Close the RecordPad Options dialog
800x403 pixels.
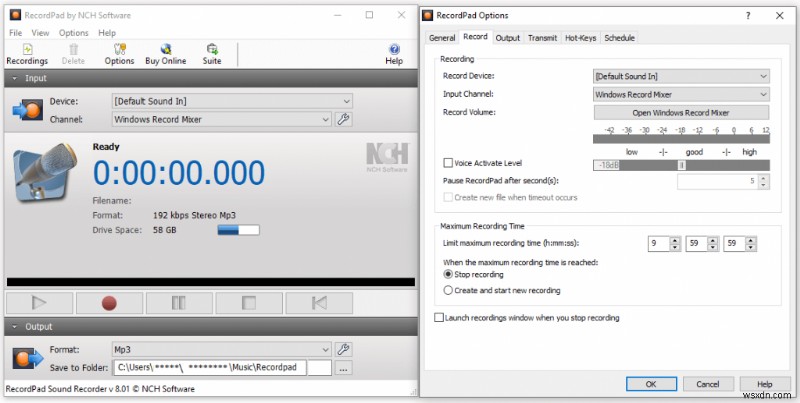click(x=779, y=16)
